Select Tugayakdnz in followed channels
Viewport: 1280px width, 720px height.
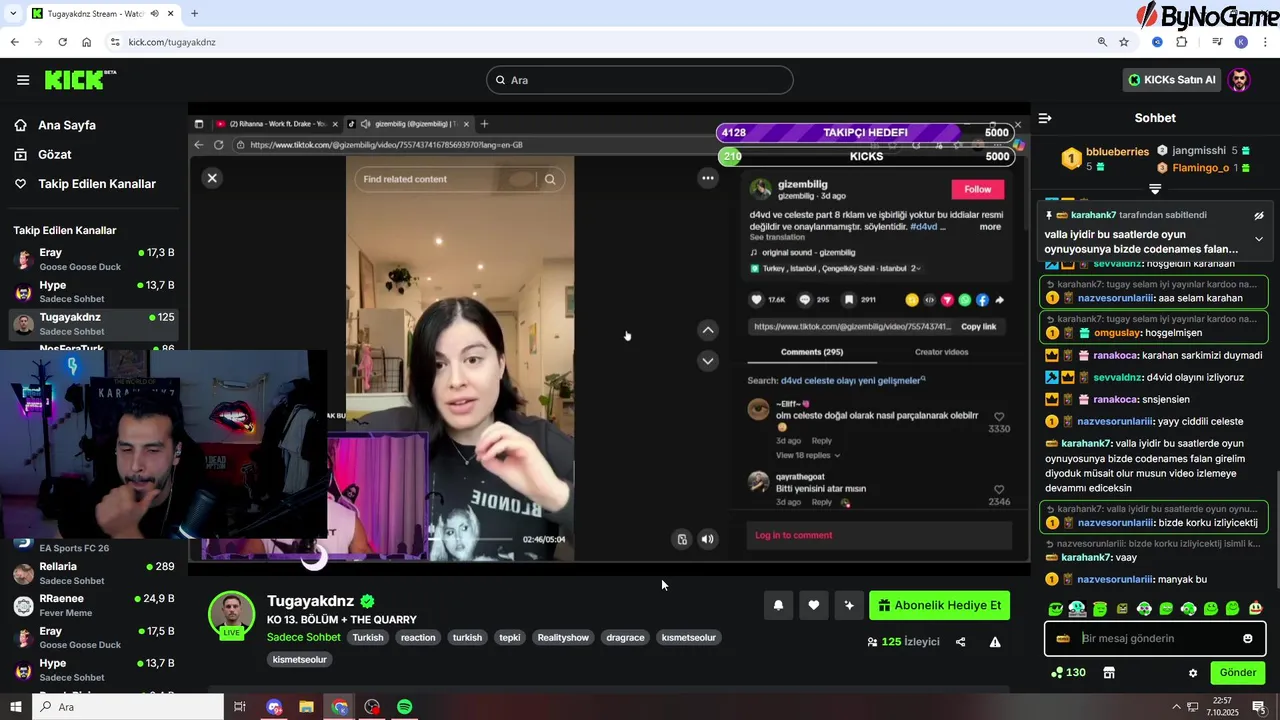tap(94, 323)
